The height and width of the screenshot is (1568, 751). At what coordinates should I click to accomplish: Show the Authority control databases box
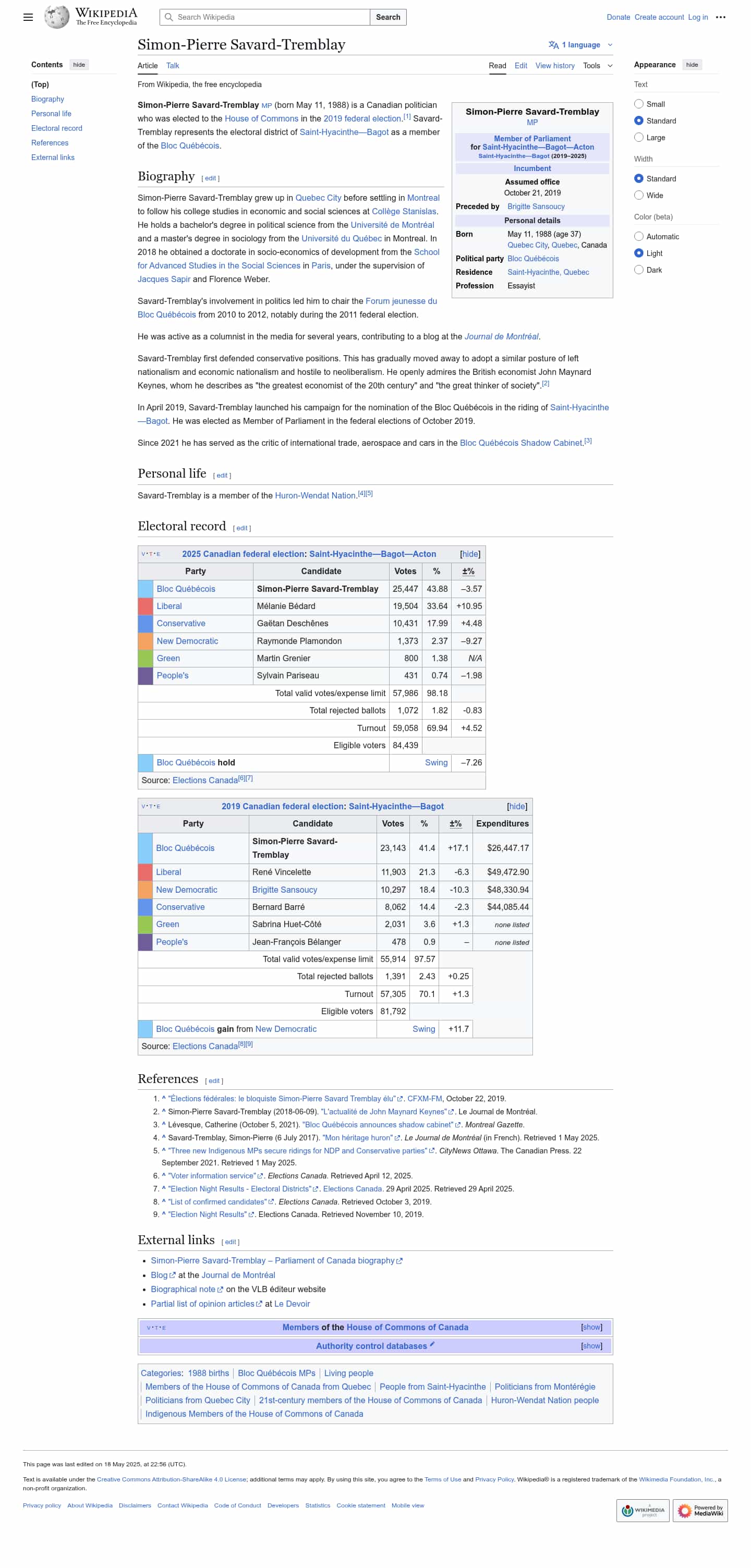(591, 1346)
